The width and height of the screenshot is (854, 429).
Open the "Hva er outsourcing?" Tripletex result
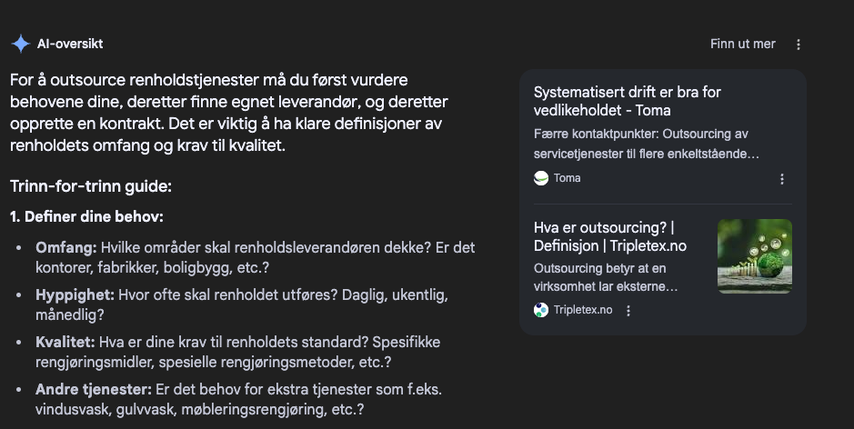coord(610,236)
